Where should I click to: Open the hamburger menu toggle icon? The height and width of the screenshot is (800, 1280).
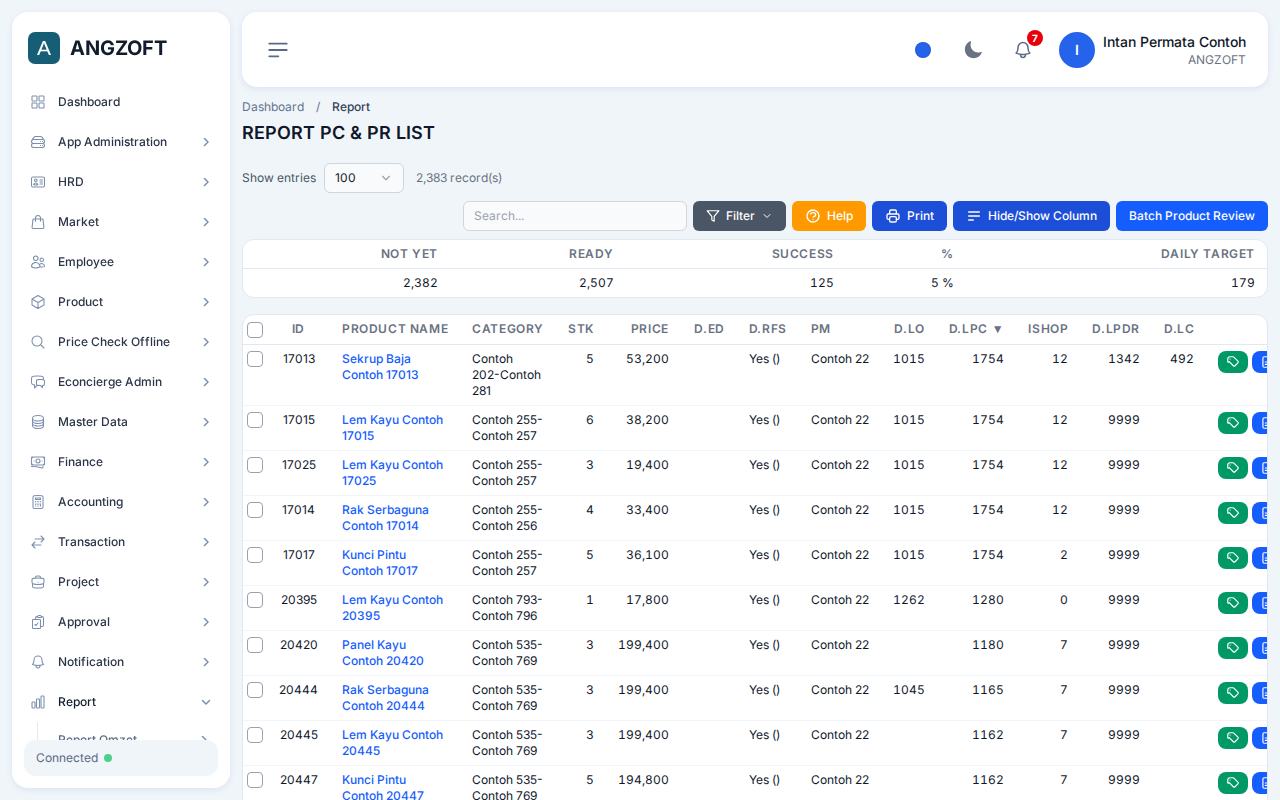click(278, 50)
